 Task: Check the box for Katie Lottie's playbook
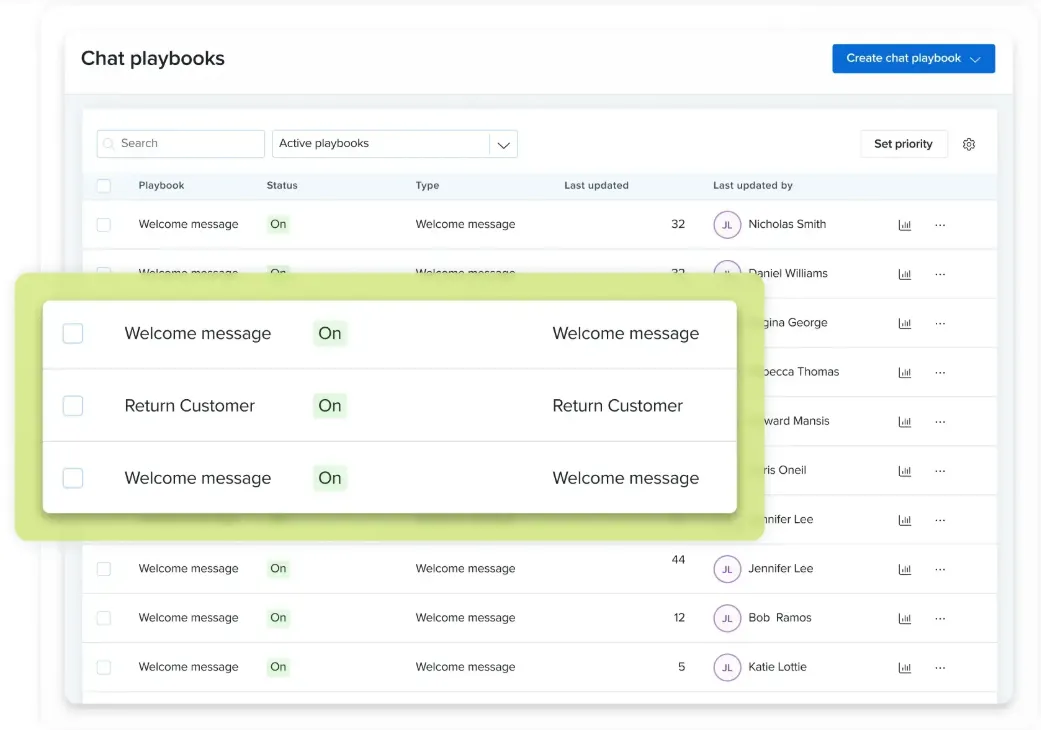point(104,667)
